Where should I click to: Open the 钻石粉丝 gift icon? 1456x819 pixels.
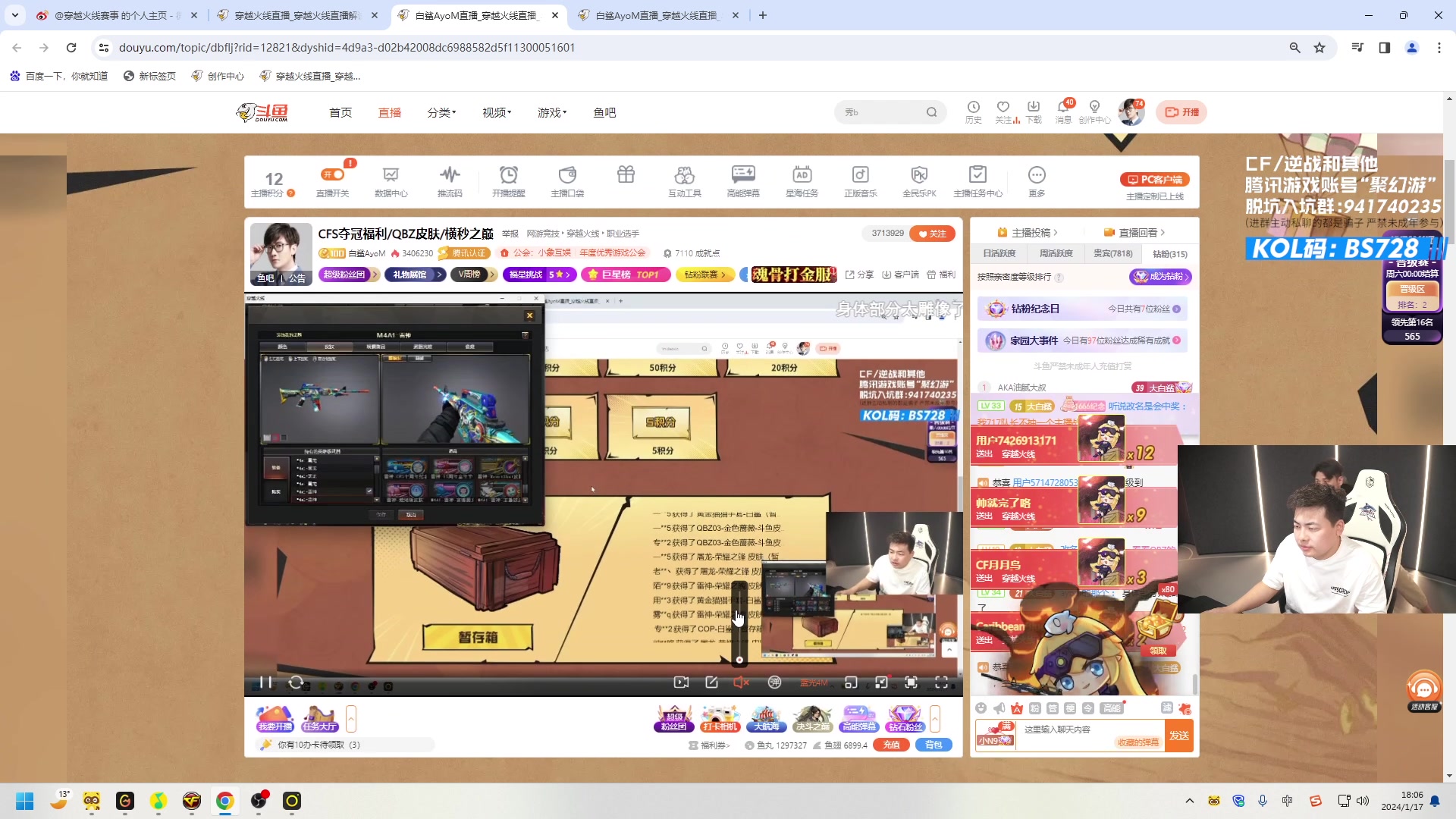pos(905,719)
